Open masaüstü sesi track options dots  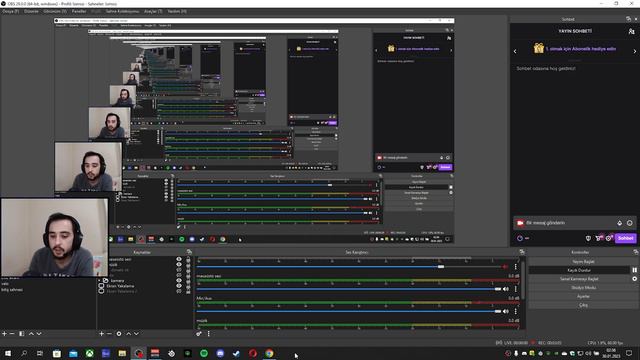click(x=516, y=289)
